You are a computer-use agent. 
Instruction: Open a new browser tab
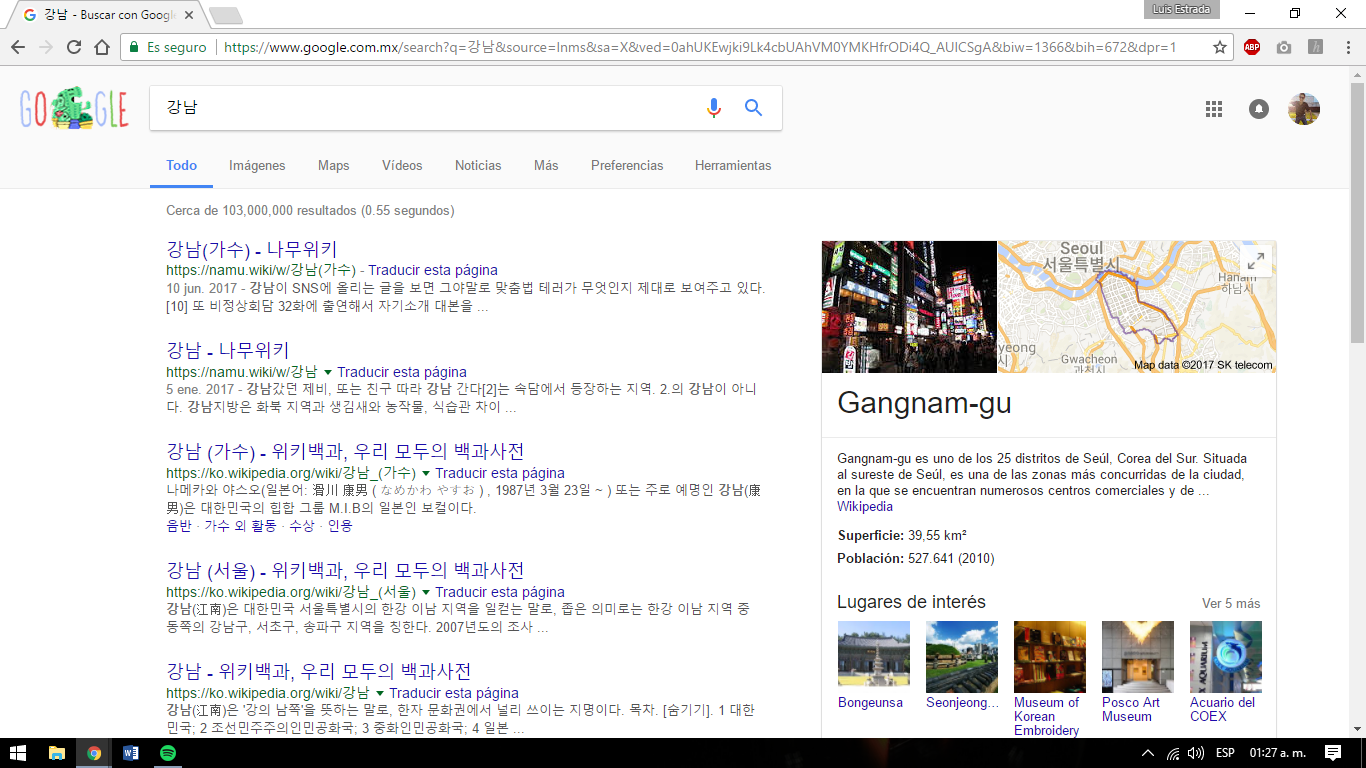click(x=225, y=15)
